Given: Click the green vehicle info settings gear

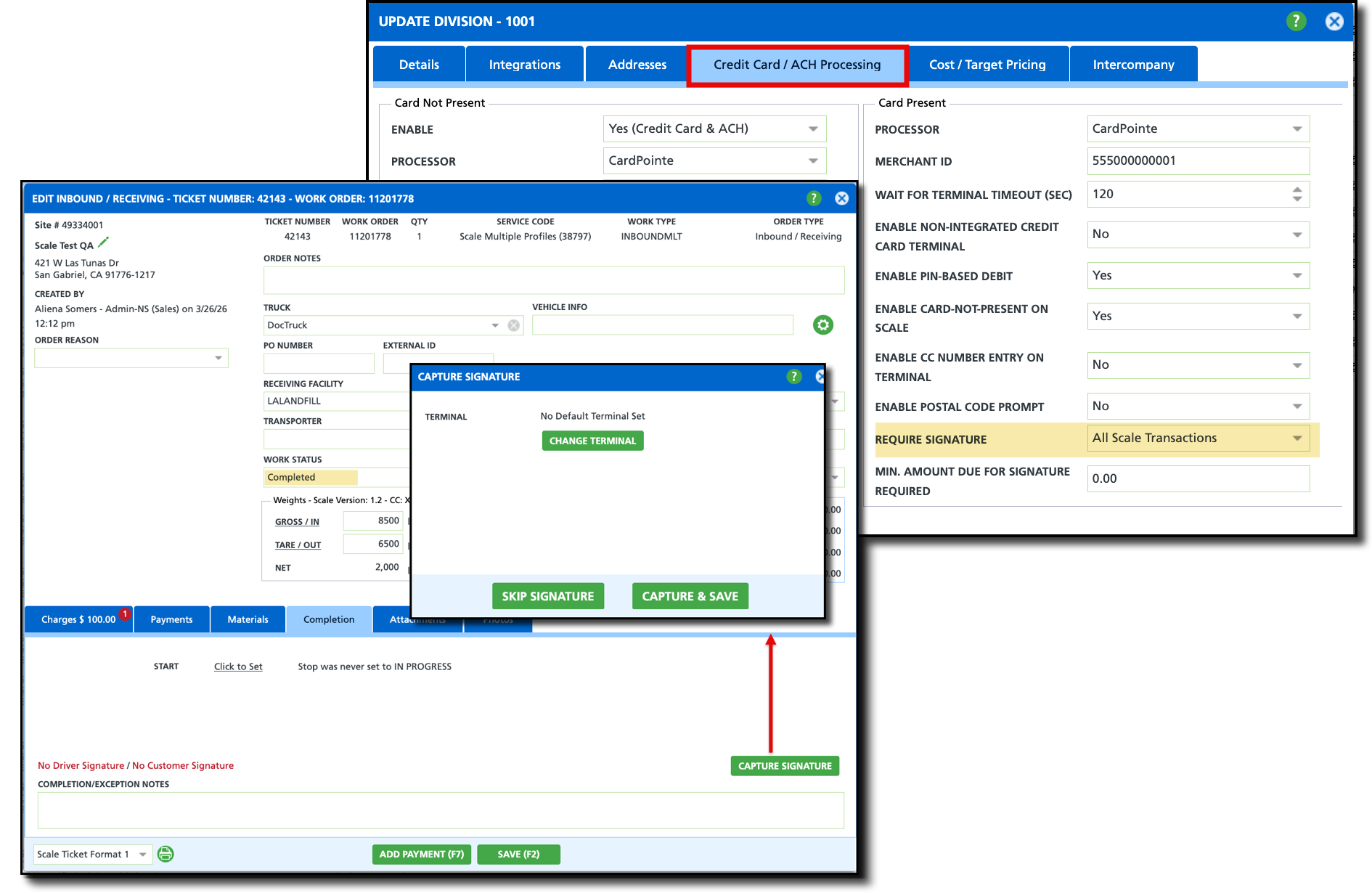Looking at the screenshot, I should tap(822, 325).
